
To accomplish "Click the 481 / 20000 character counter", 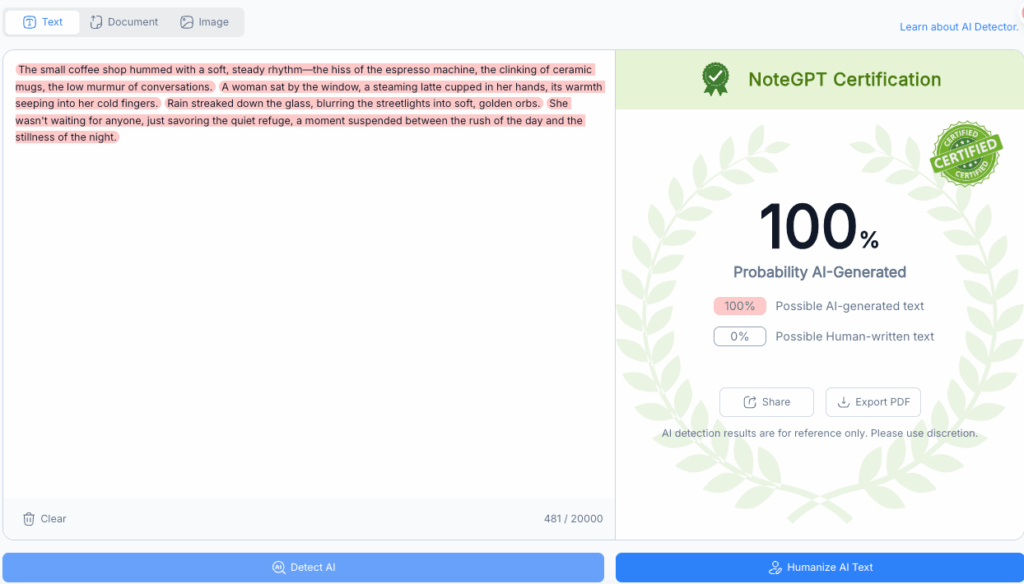I will (573, 519).
